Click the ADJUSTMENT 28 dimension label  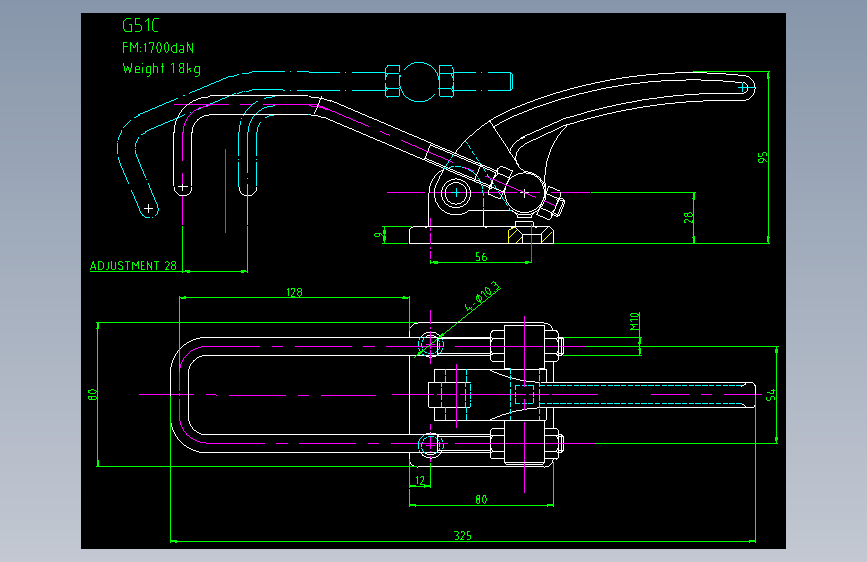click(133, 266)
